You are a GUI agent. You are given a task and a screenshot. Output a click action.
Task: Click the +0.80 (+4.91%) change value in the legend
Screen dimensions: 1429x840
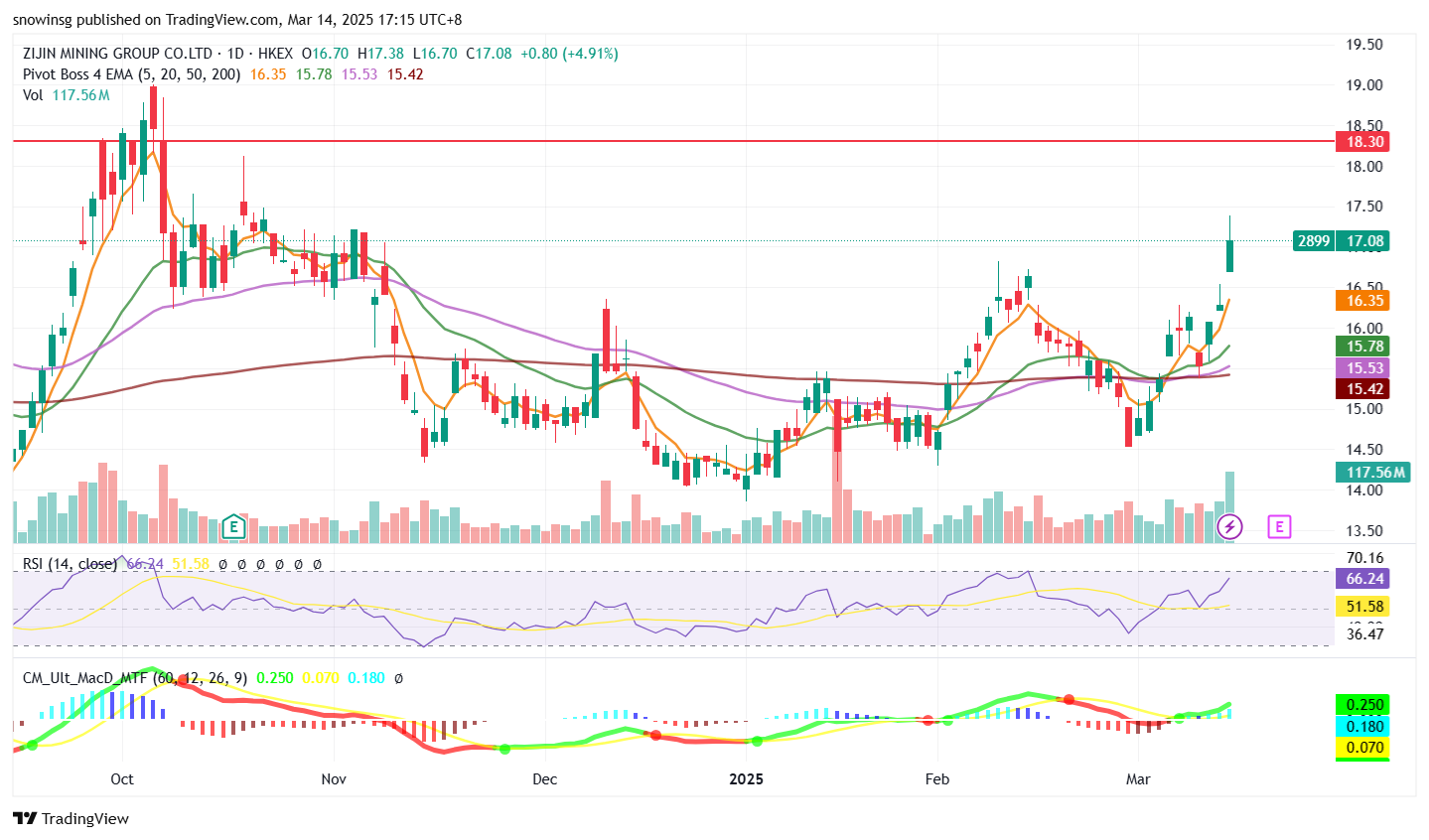coord(569,54)
